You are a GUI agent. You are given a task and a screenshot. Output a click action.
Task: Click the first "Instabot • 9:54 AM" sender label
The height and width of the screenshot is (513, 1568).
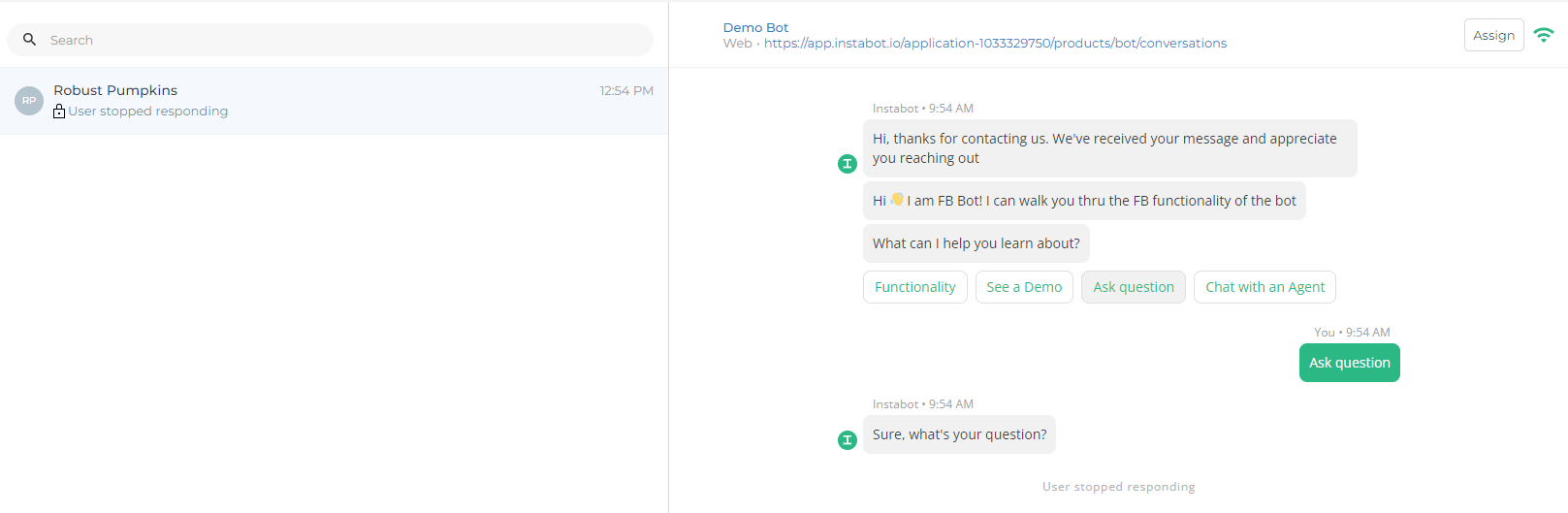click(x=923, y=109)
